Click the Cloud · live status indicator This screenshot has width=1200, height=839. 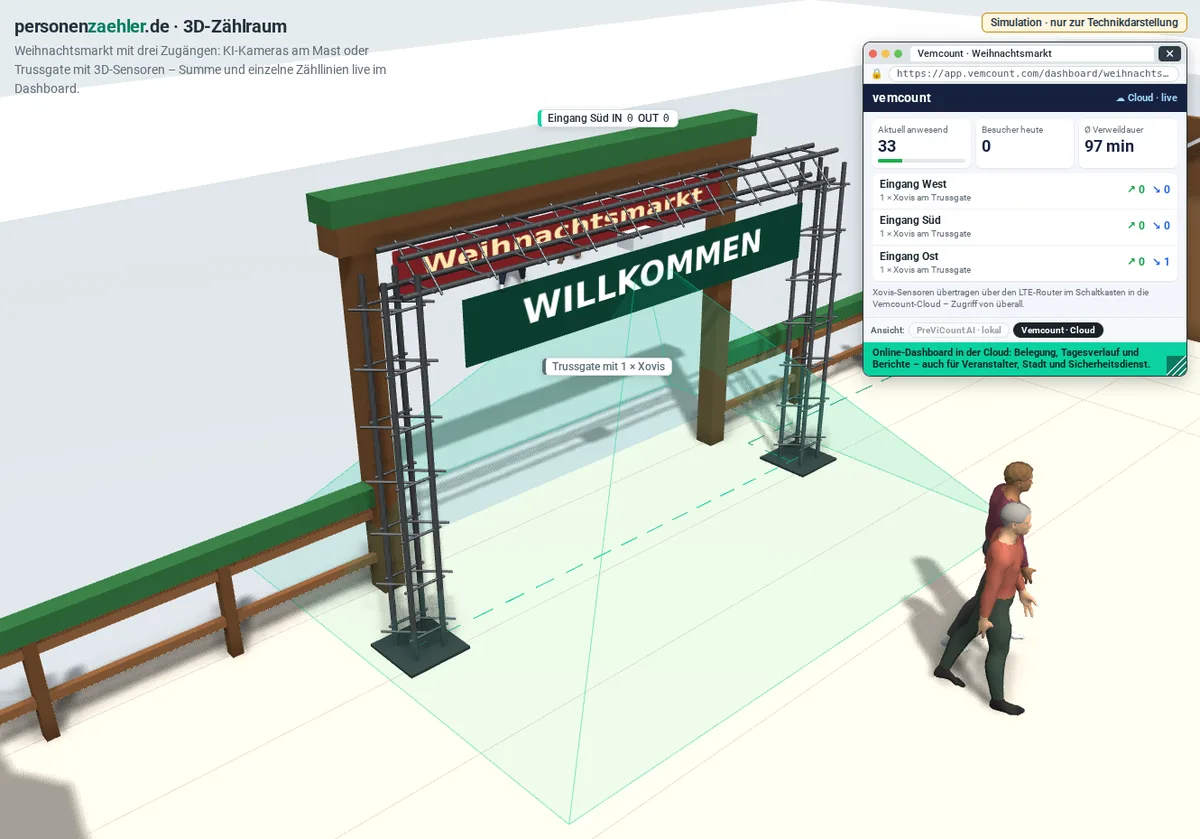coord(1146,98)
